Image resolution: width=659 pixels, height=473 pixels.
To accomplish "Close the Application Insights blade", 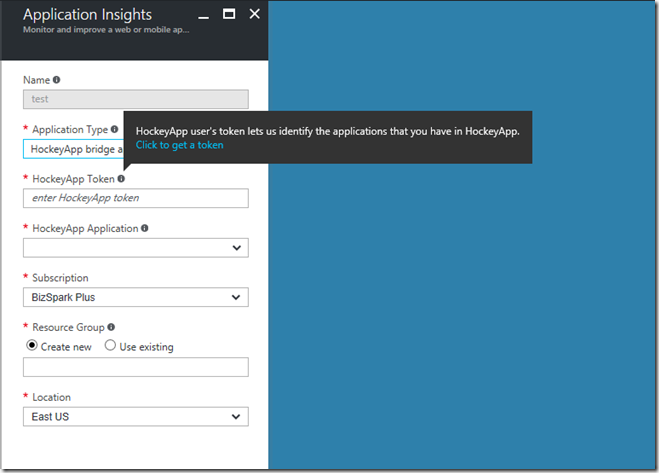I will point(255,14).
